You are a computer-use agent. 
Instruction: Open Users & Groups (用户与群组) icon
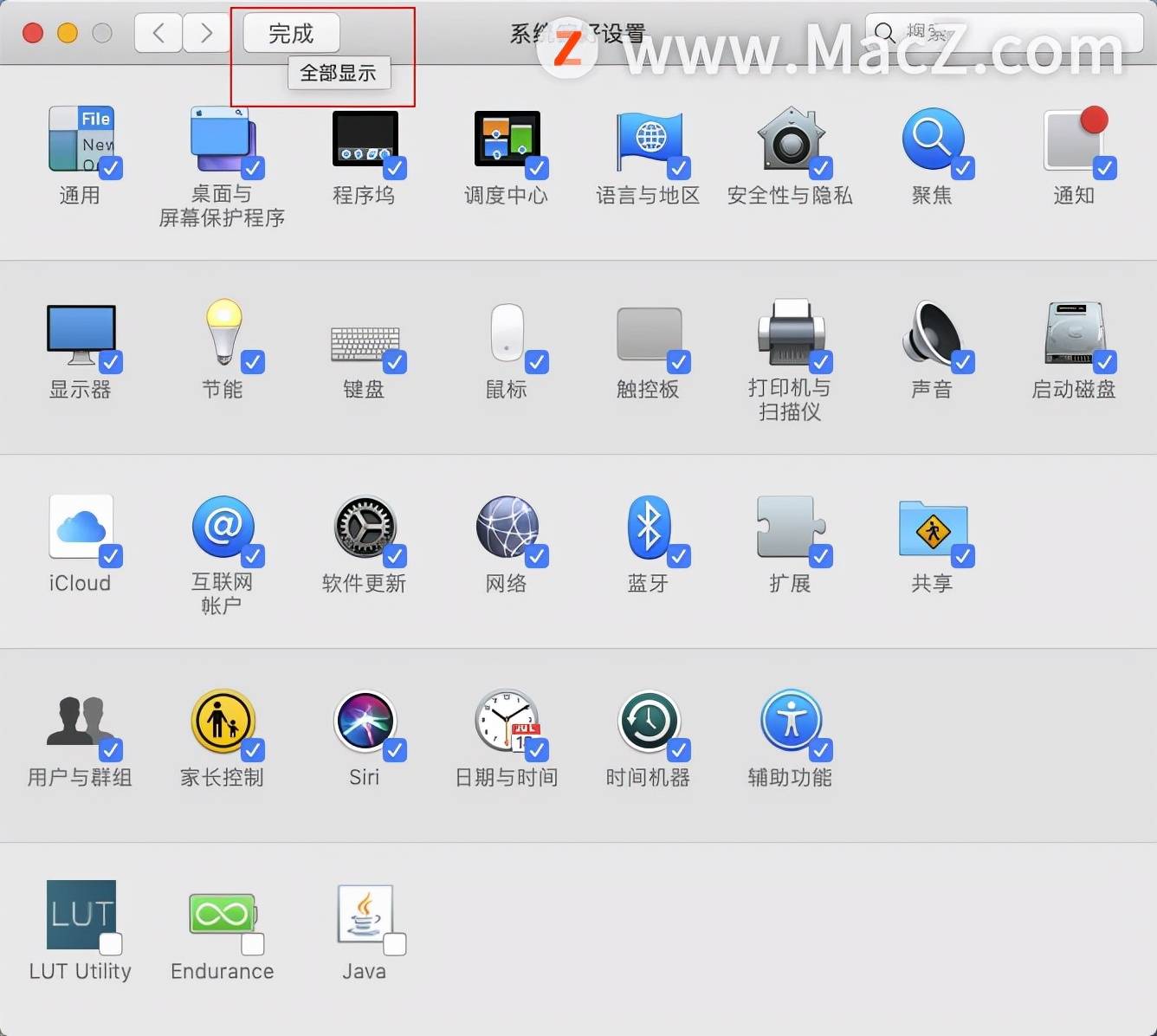[81, 721]
